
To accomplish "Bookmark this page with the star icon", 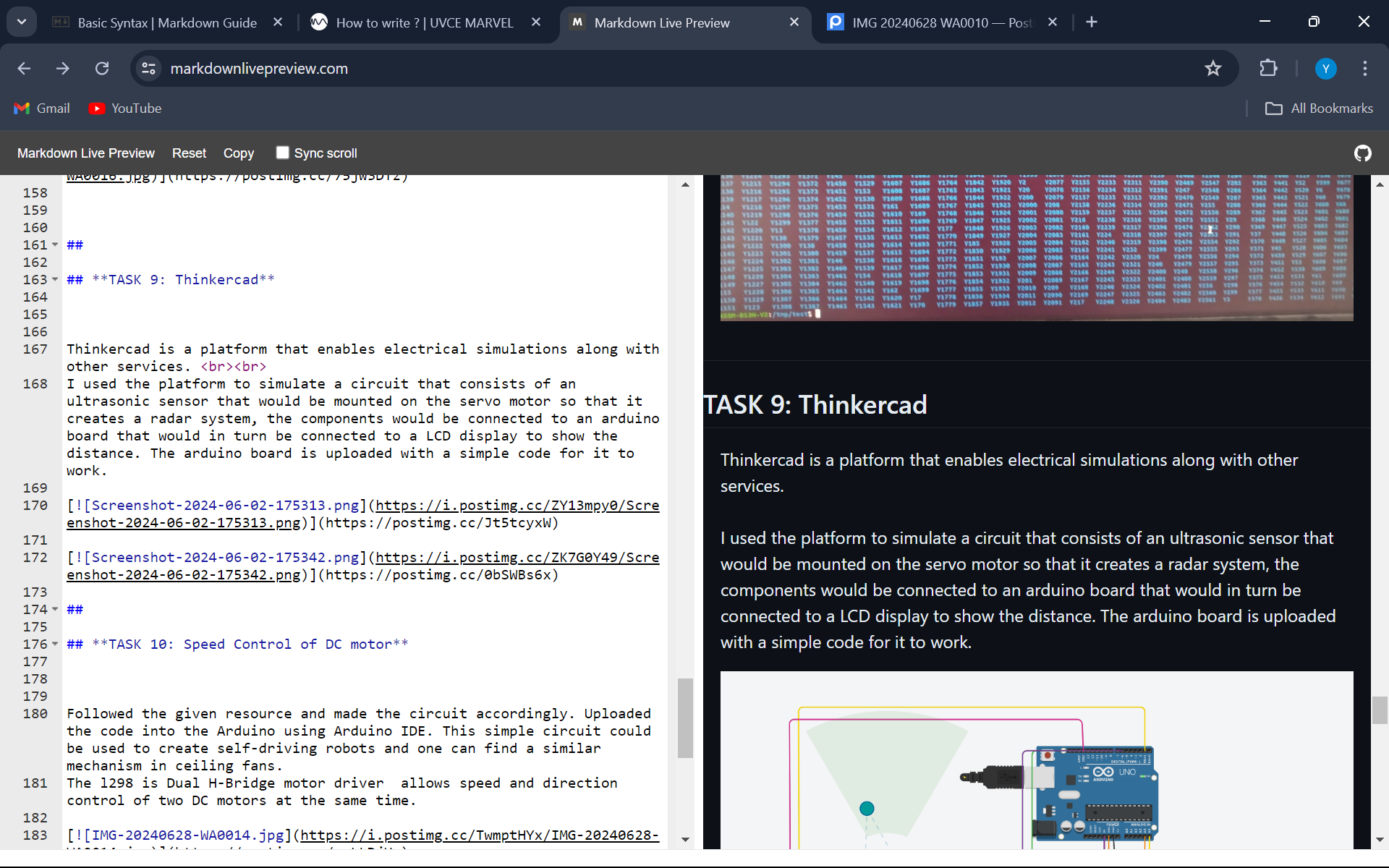I will click(x=1213, y=68).
